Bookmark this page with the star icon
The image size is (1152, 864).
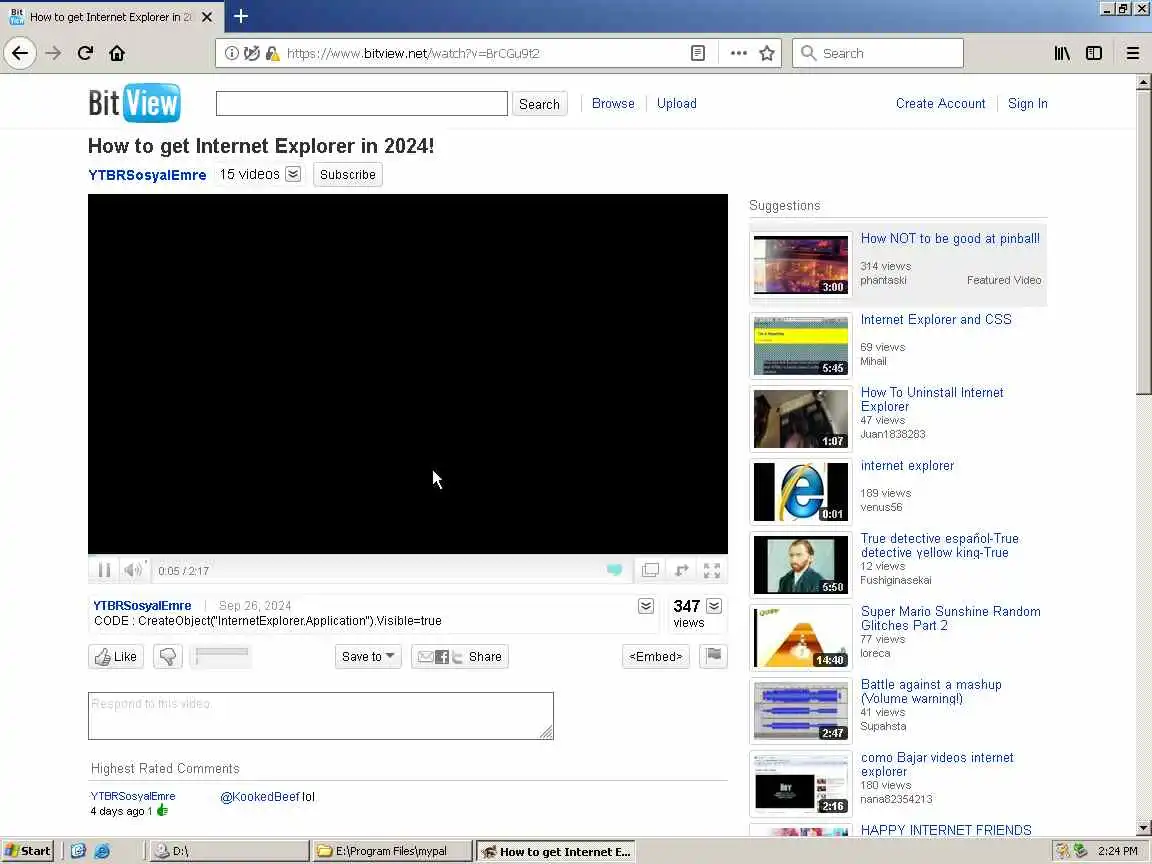[767, 53]
